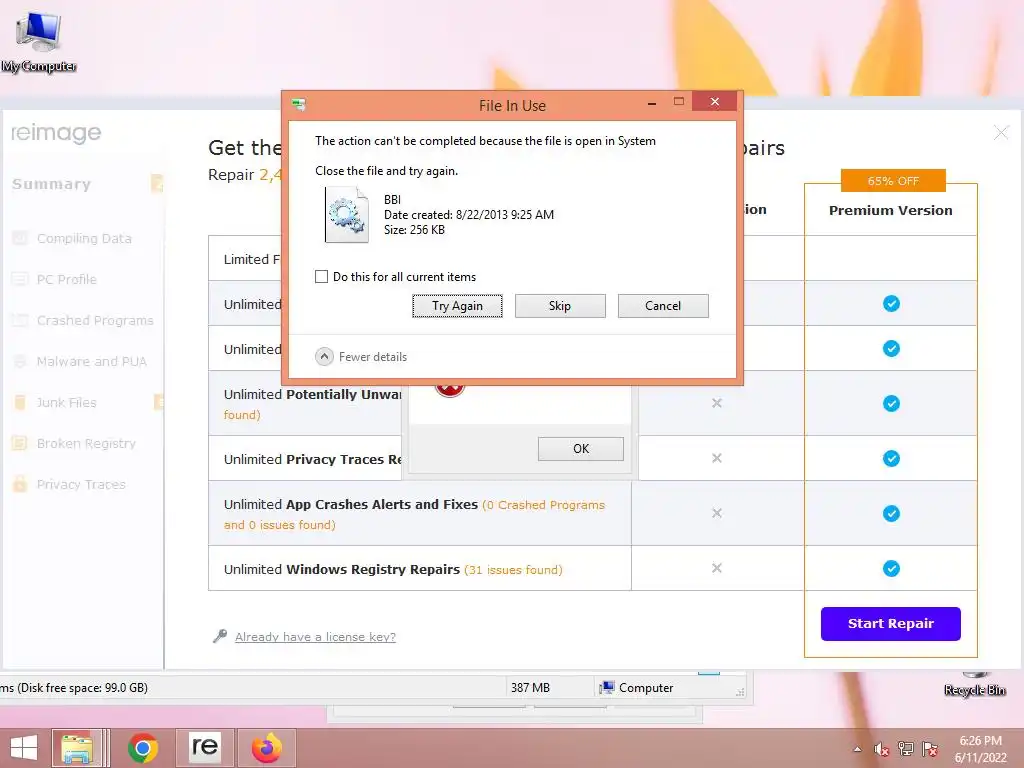Viewport: 1024px width, 768px height.
Task: Select Malware and PUA sidebar icon
Action: [20, 361]
